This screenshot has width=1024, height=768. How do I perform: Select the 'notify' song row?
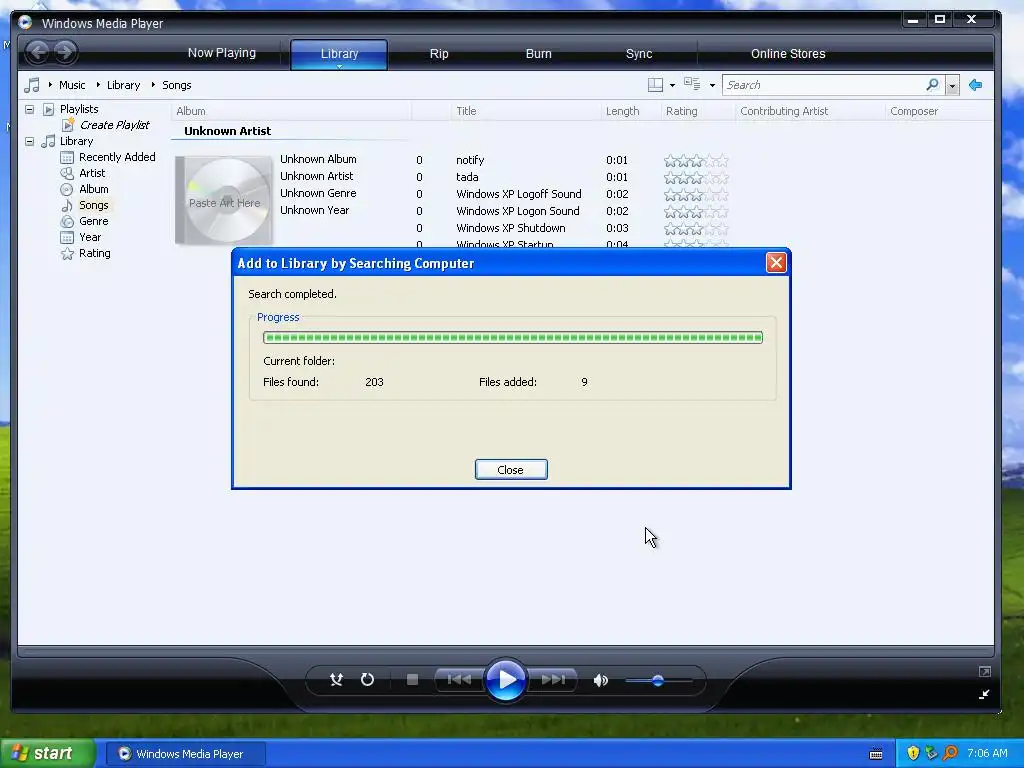coord(470,160)
